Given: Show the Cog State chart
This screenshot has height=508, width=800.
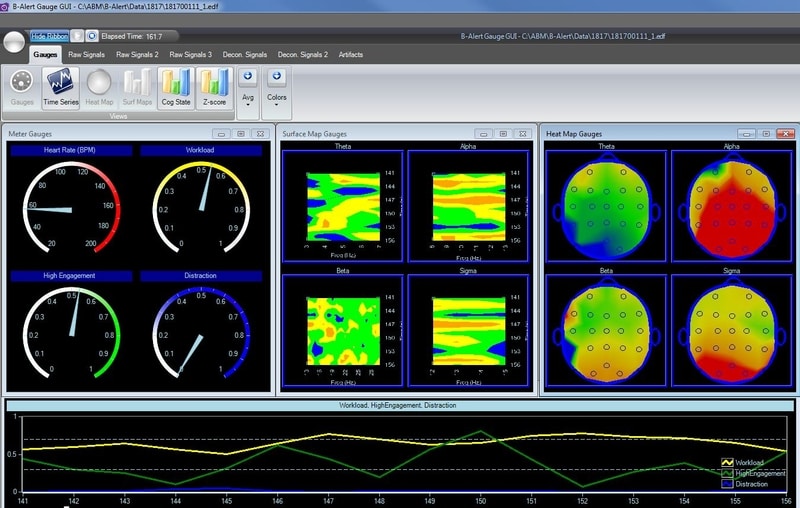Looking at the screenshot, I should click(x=176, y=86).
